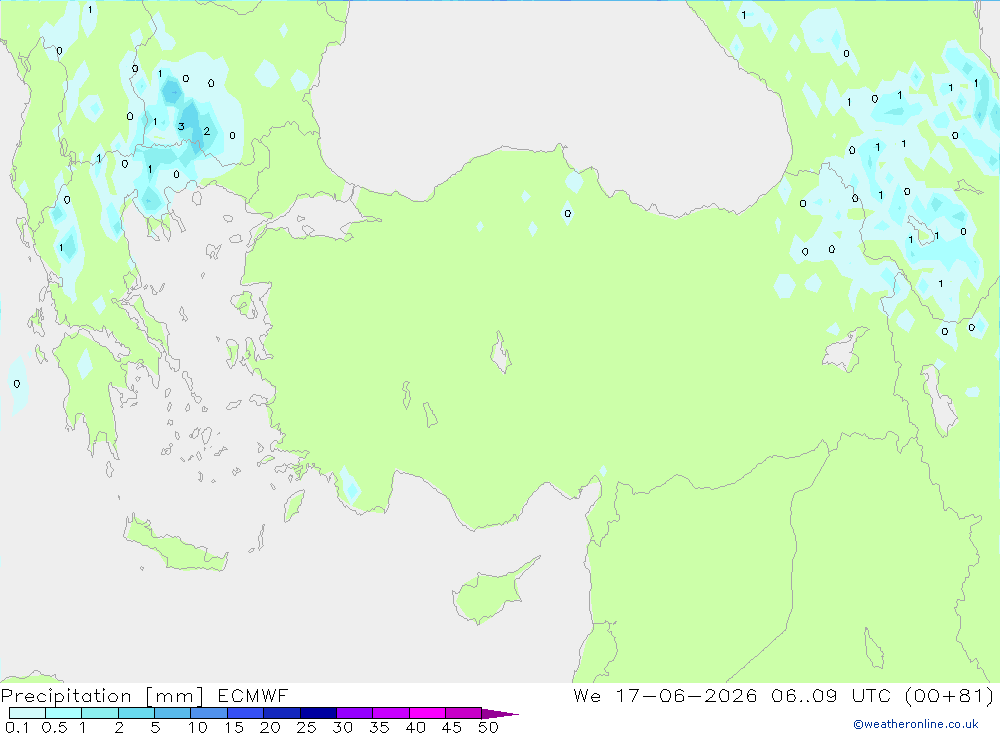Click the legend label '35'
1000x733 pixels.
click(x=379, y=727)
